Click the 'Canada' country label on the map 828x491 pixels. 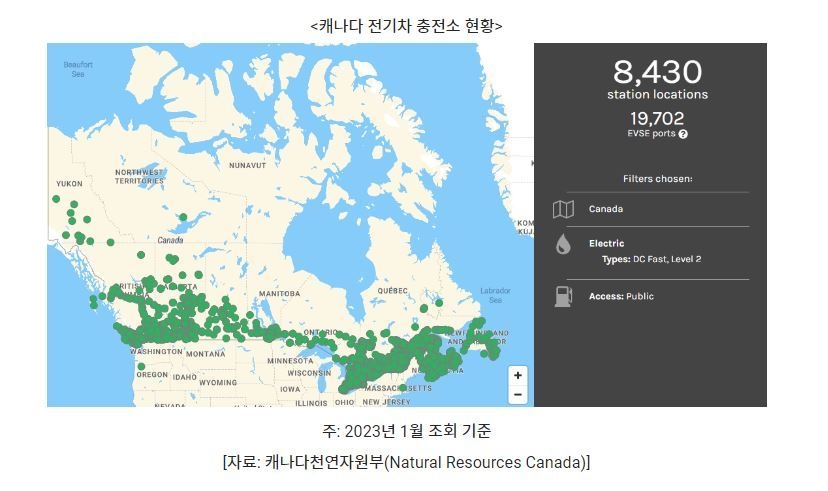click(170, 240)
